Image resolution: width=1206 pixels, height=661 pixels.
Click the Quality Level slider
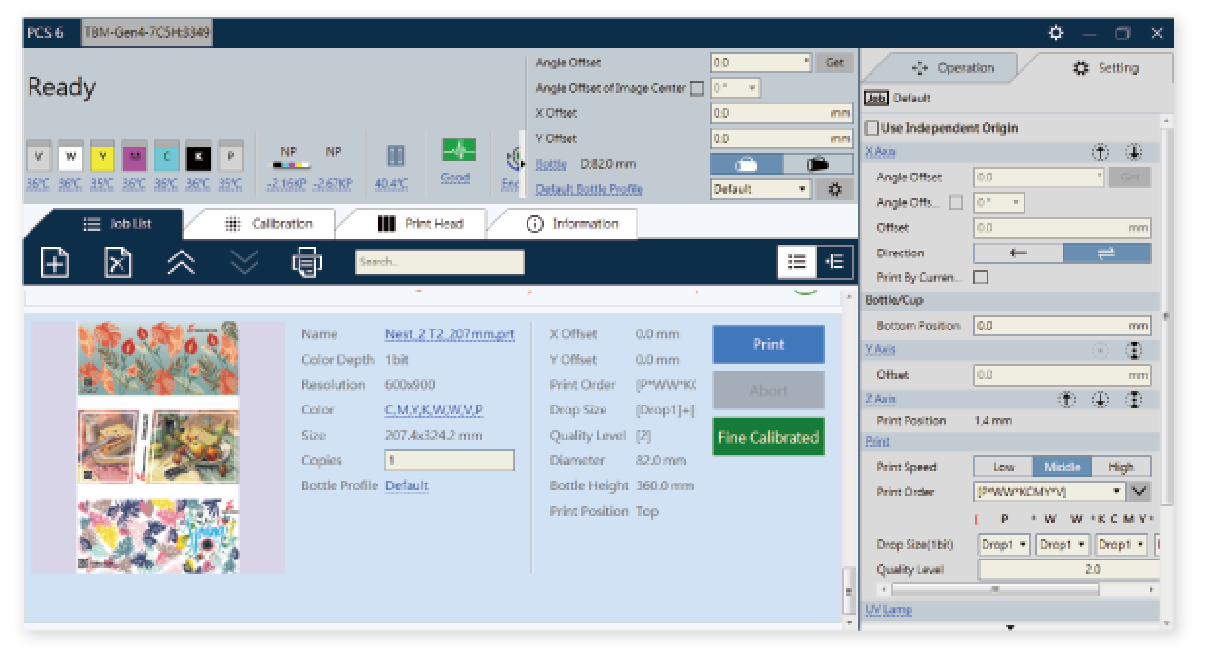(1069, 569)
